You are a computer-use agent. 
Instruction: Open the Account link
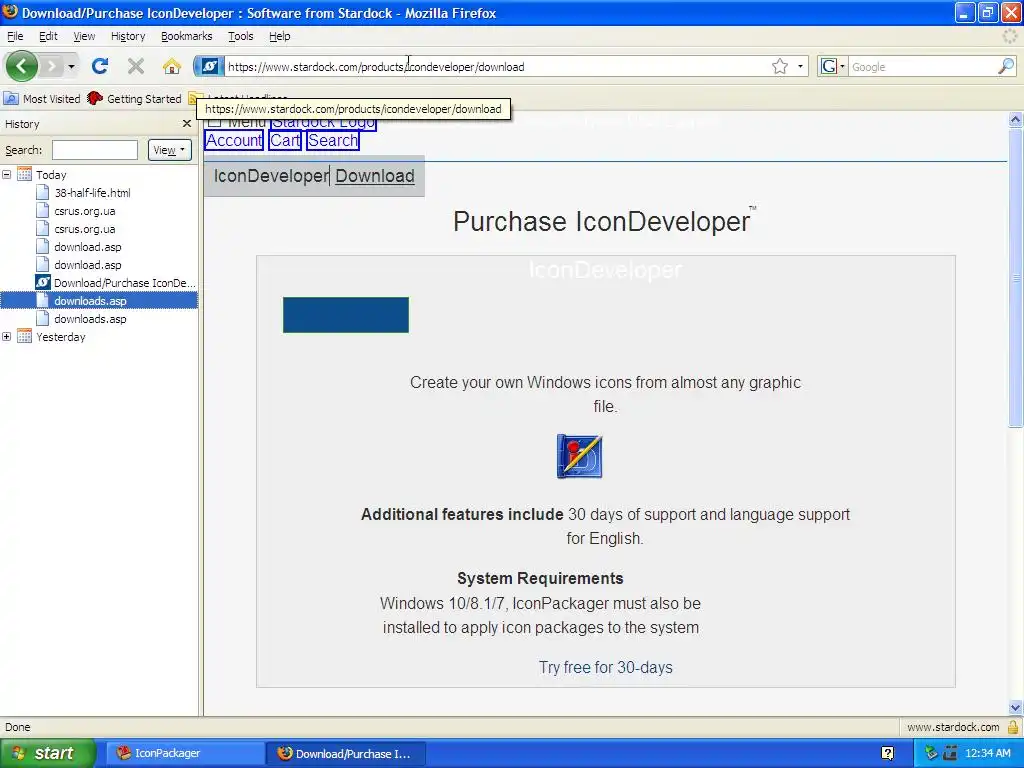pyautogui.click(x=234, y=140)
